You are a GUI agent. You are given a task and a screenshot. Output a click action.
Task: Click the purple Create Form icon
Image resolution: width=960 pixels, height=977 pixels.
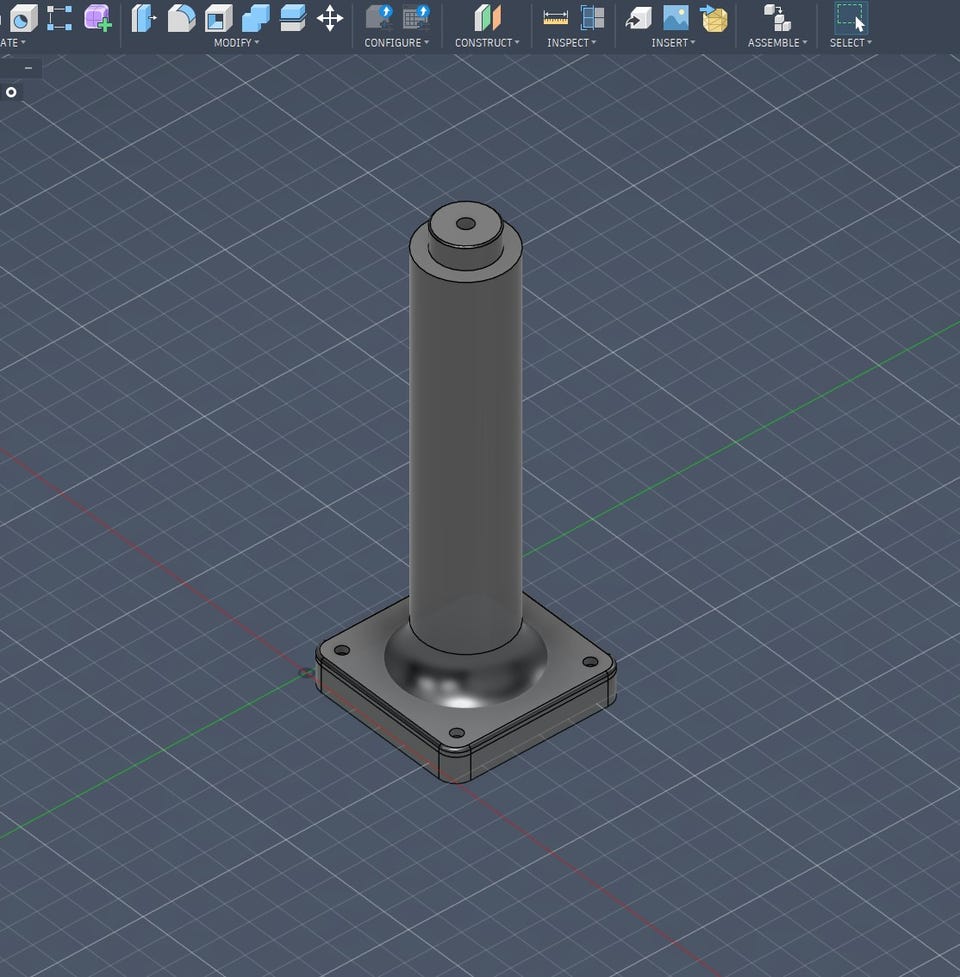98,17
